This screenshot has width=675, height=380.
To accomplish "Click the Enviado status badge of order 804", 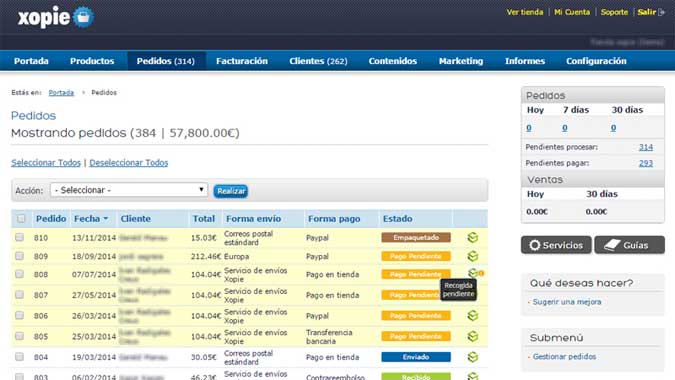I will click(416, 357).
